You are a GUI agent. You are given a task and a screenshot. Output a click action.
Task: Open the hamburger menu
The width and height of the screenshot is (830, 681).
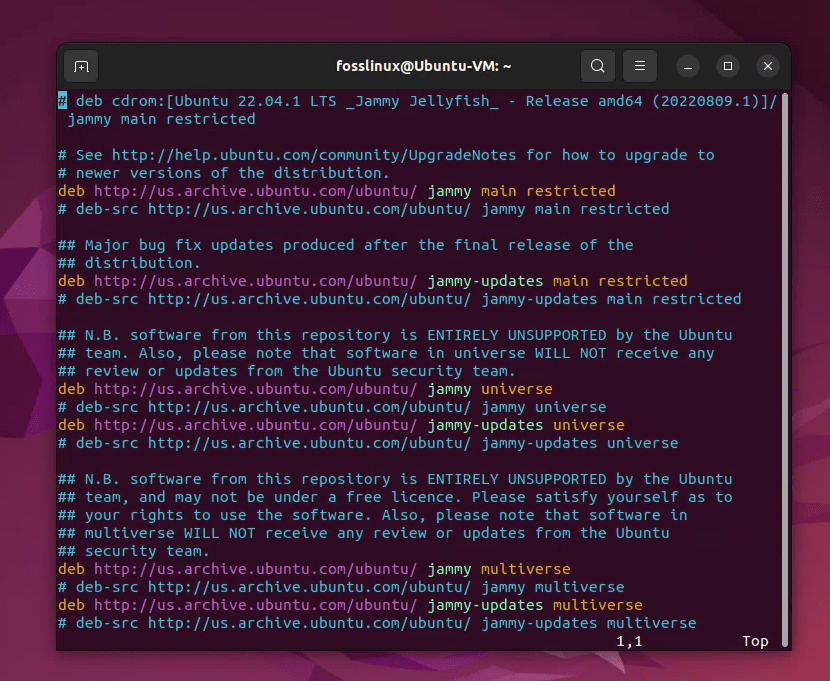point(640,65)
